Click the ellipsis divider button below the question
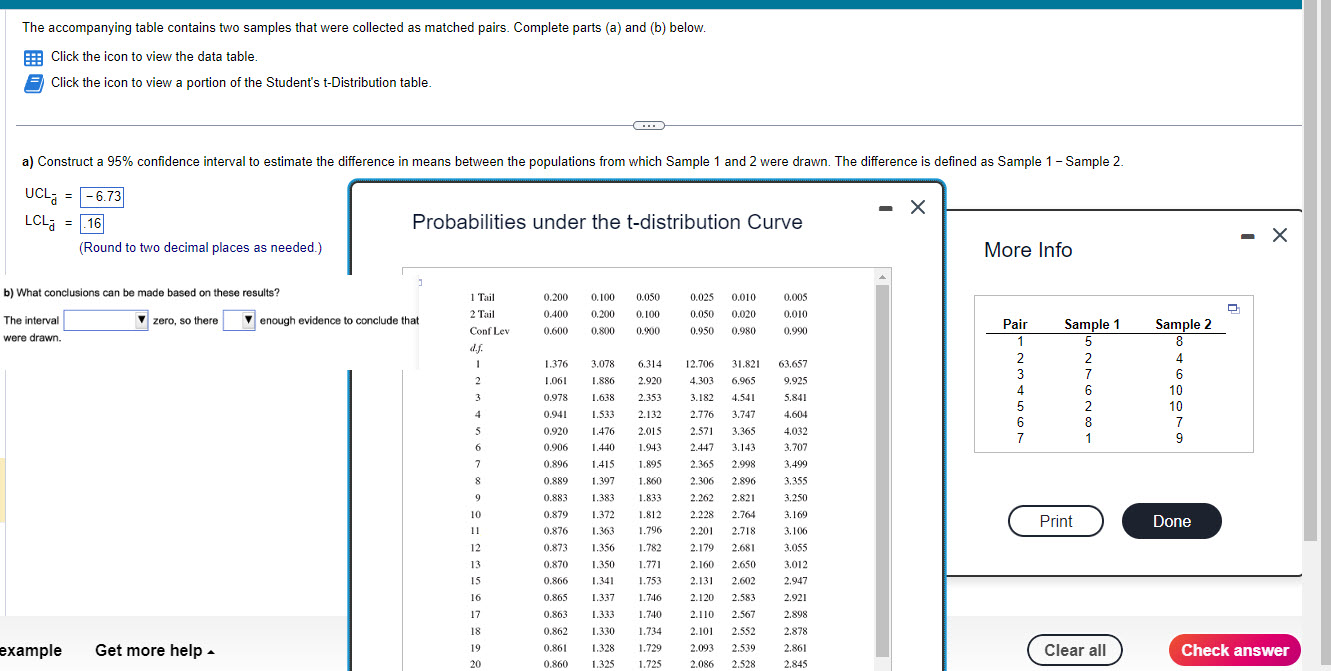 tap(648, 125)
